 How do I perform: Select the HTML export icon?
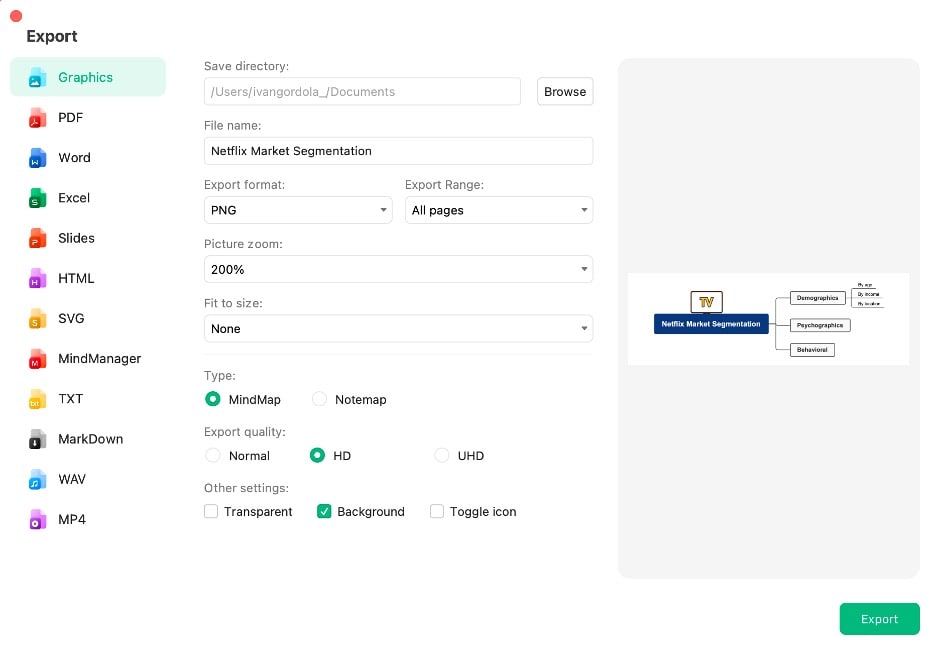(38, 279)
